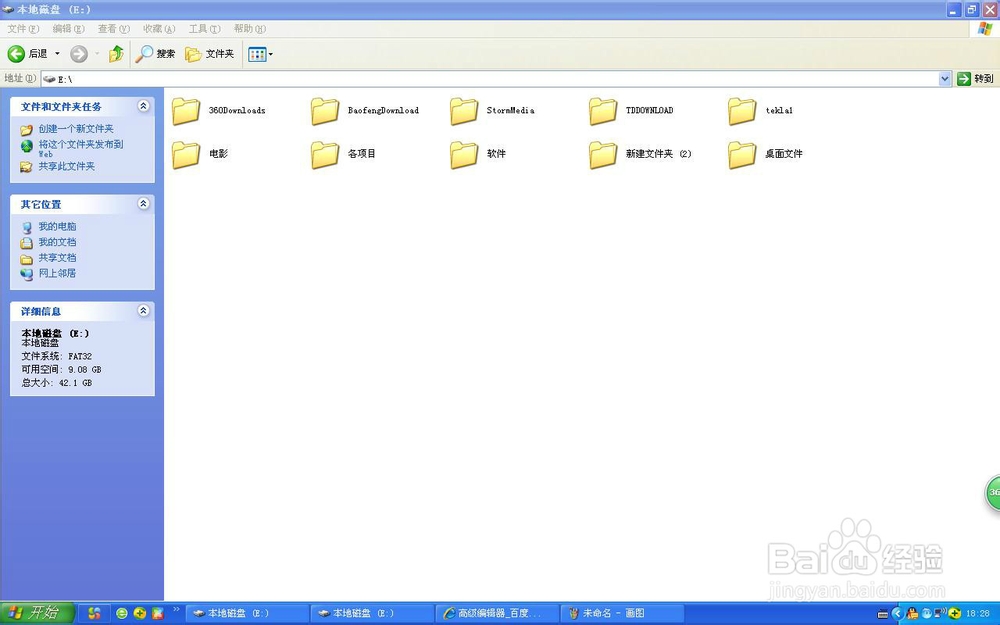The image size is (1000, 625).
Task: Toggle the Folders (文件夹) pane button
Action: (x=210, y=54)
